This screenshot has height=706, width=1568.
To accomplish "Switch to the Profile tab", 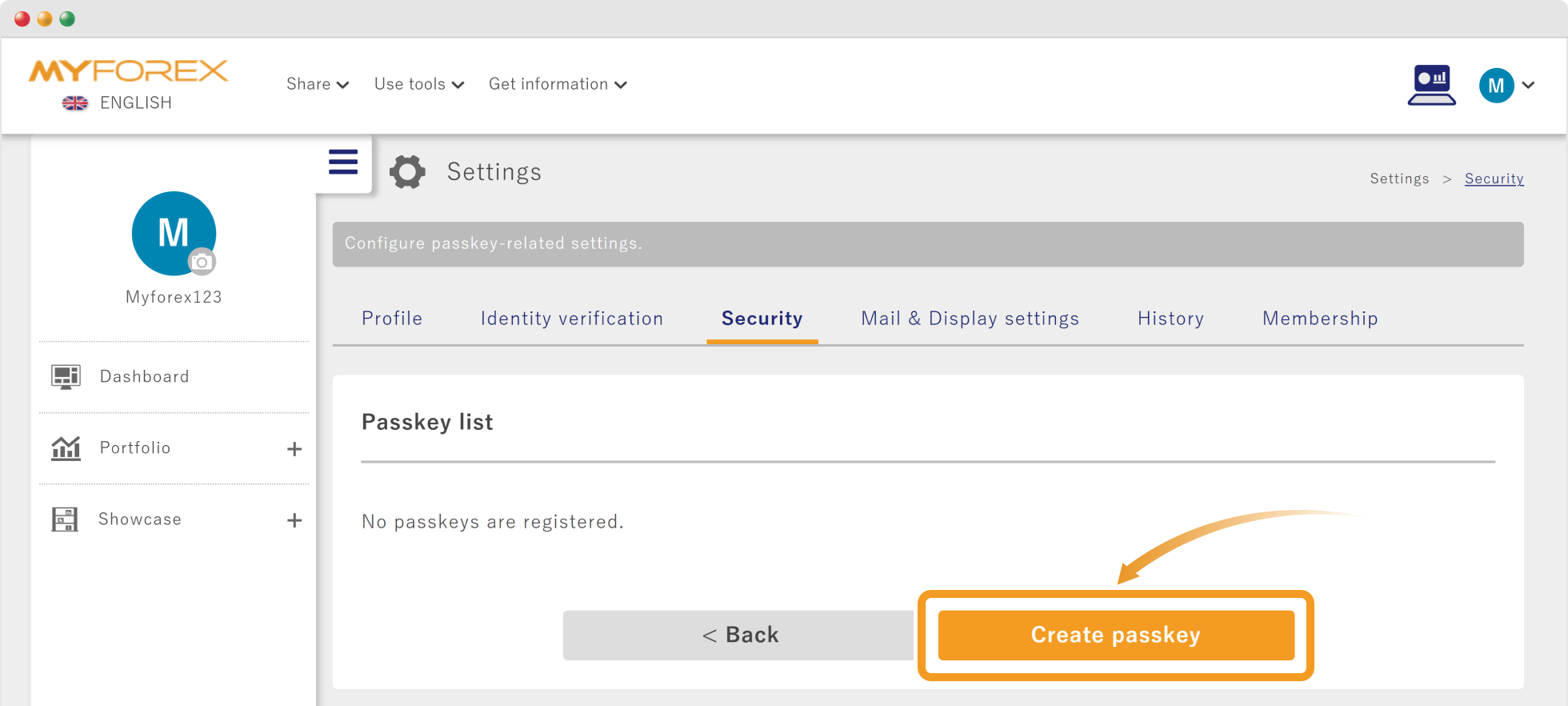I will point(392,319).
